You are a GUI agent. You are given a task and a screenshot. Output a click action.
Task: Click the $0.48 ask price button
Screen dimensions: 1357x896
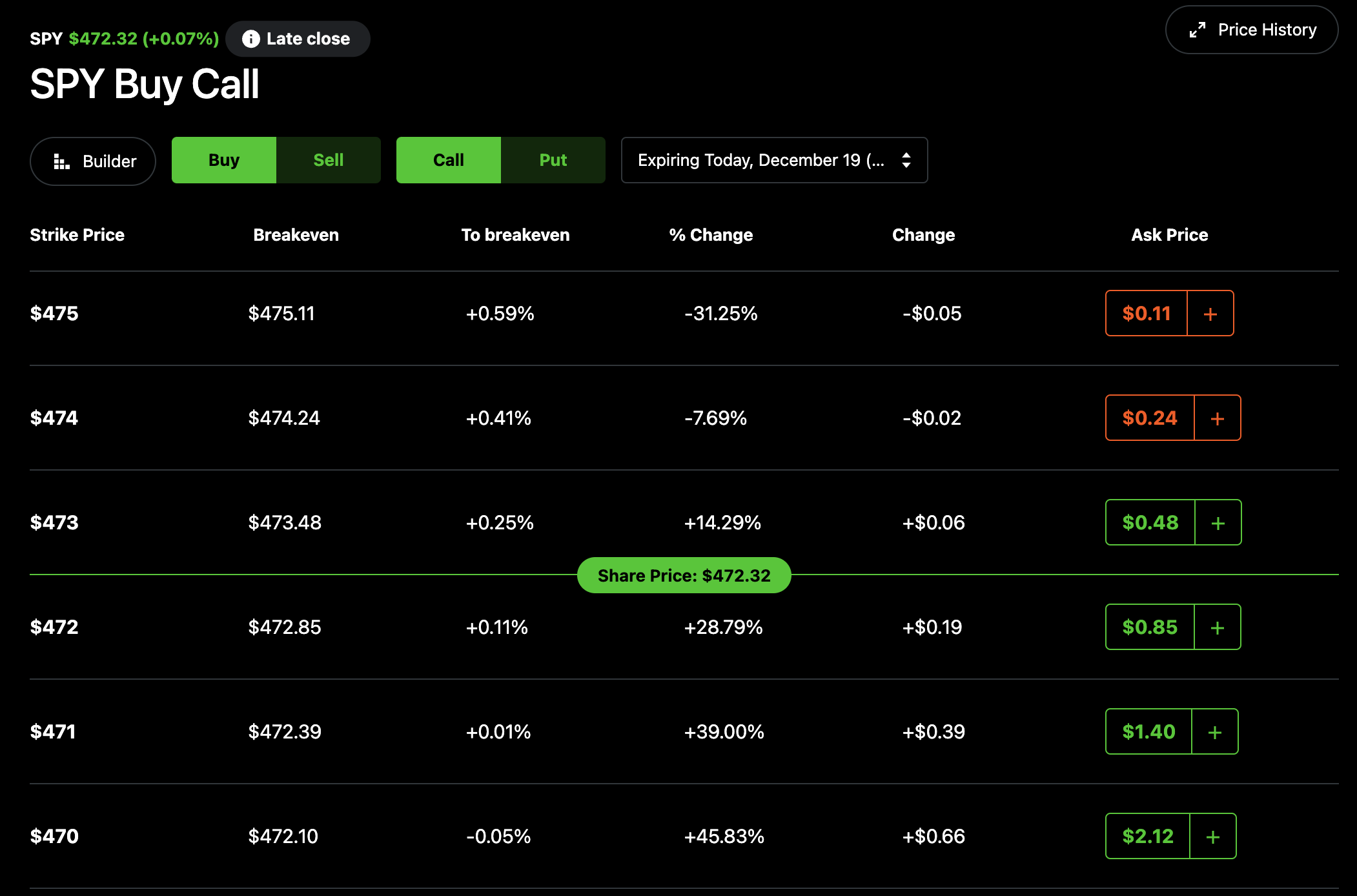pyautogui.click(x=1150, y=523)
